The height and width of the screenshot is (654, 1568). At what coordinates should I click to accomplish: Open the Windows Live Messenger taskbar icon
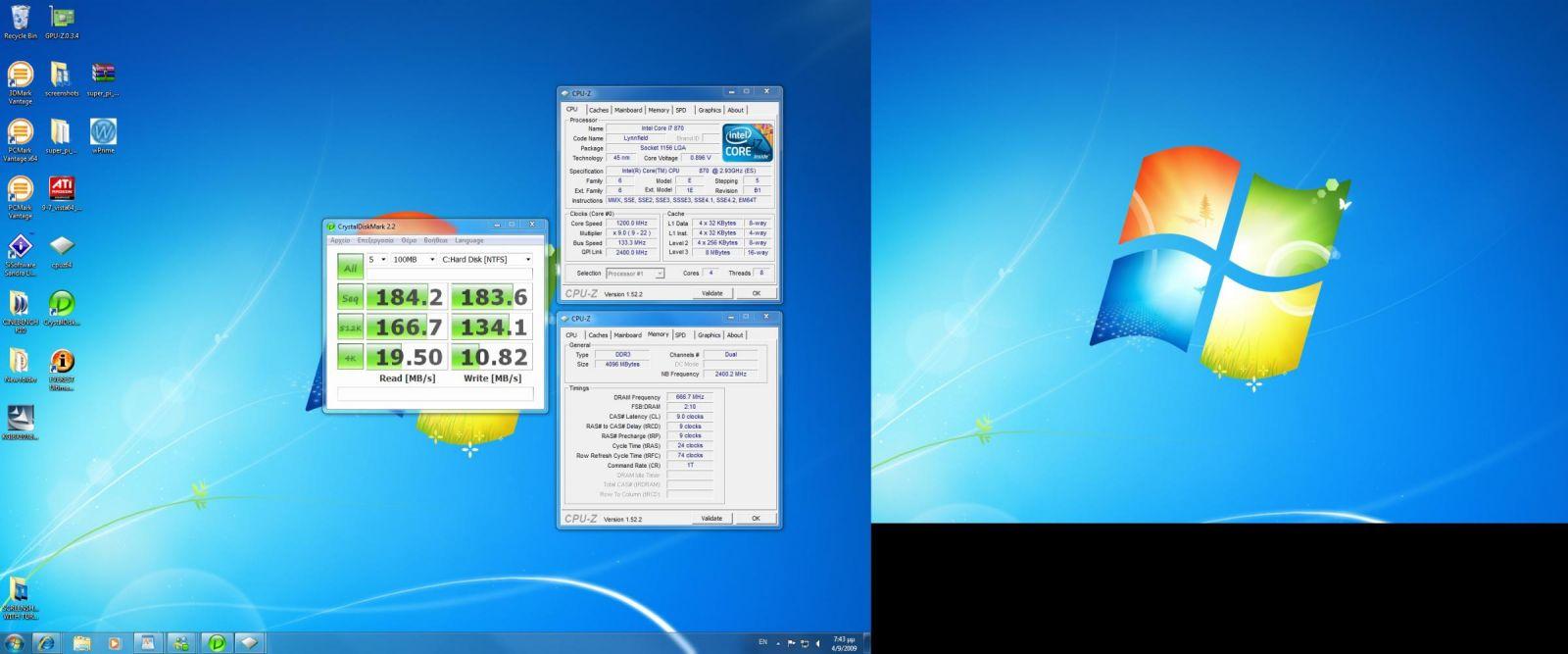click(x=181, y=642)
